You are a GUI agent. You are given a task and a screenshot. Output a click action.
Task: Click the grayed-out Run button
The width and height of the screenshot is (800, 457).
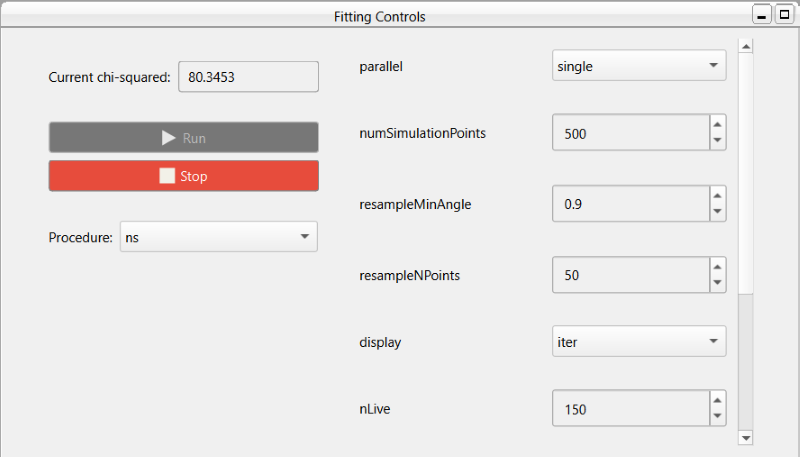point(184,137)
